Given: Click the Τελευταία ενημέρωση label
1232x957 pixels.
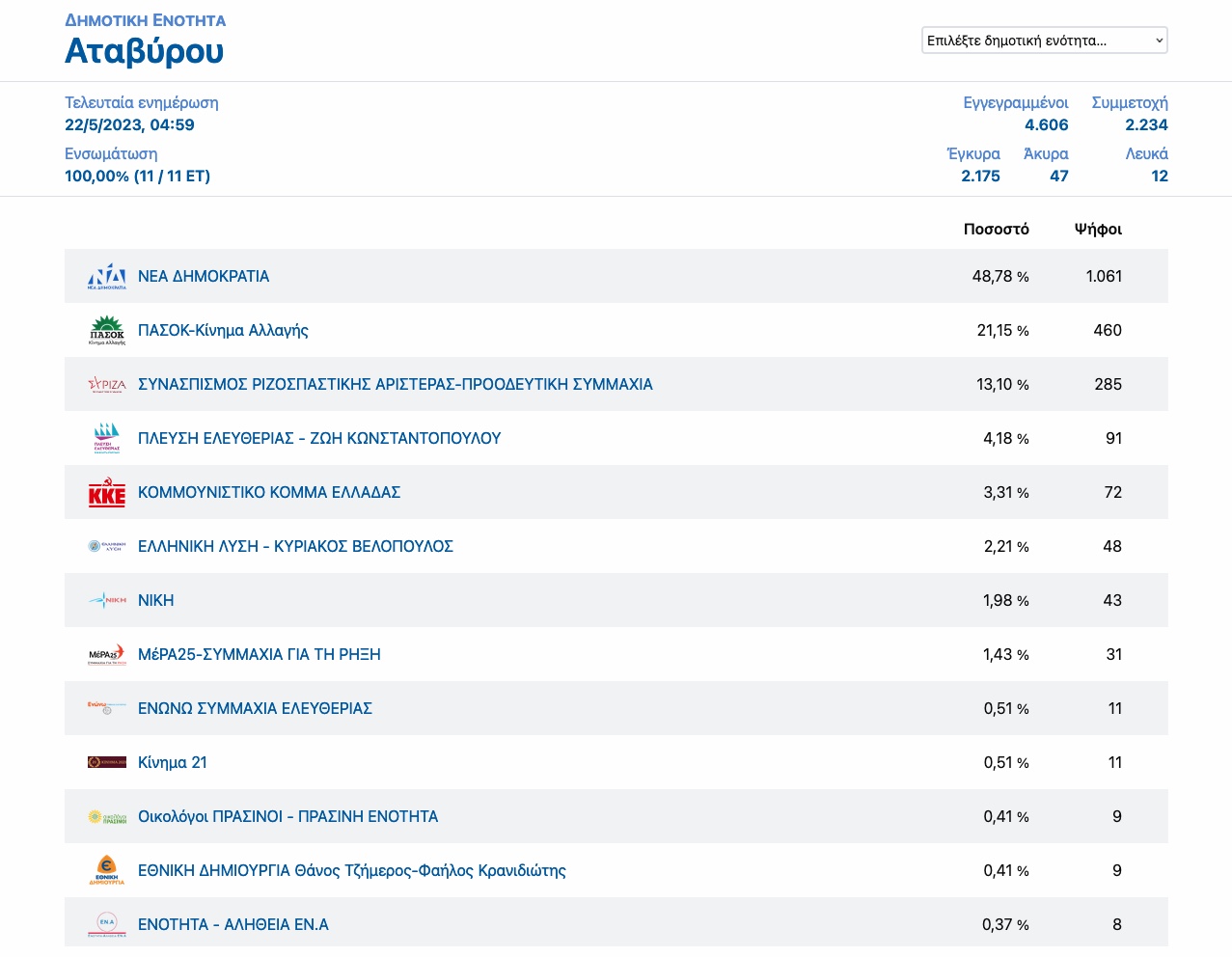Looking at the screenshot, I should click(142, 102).
